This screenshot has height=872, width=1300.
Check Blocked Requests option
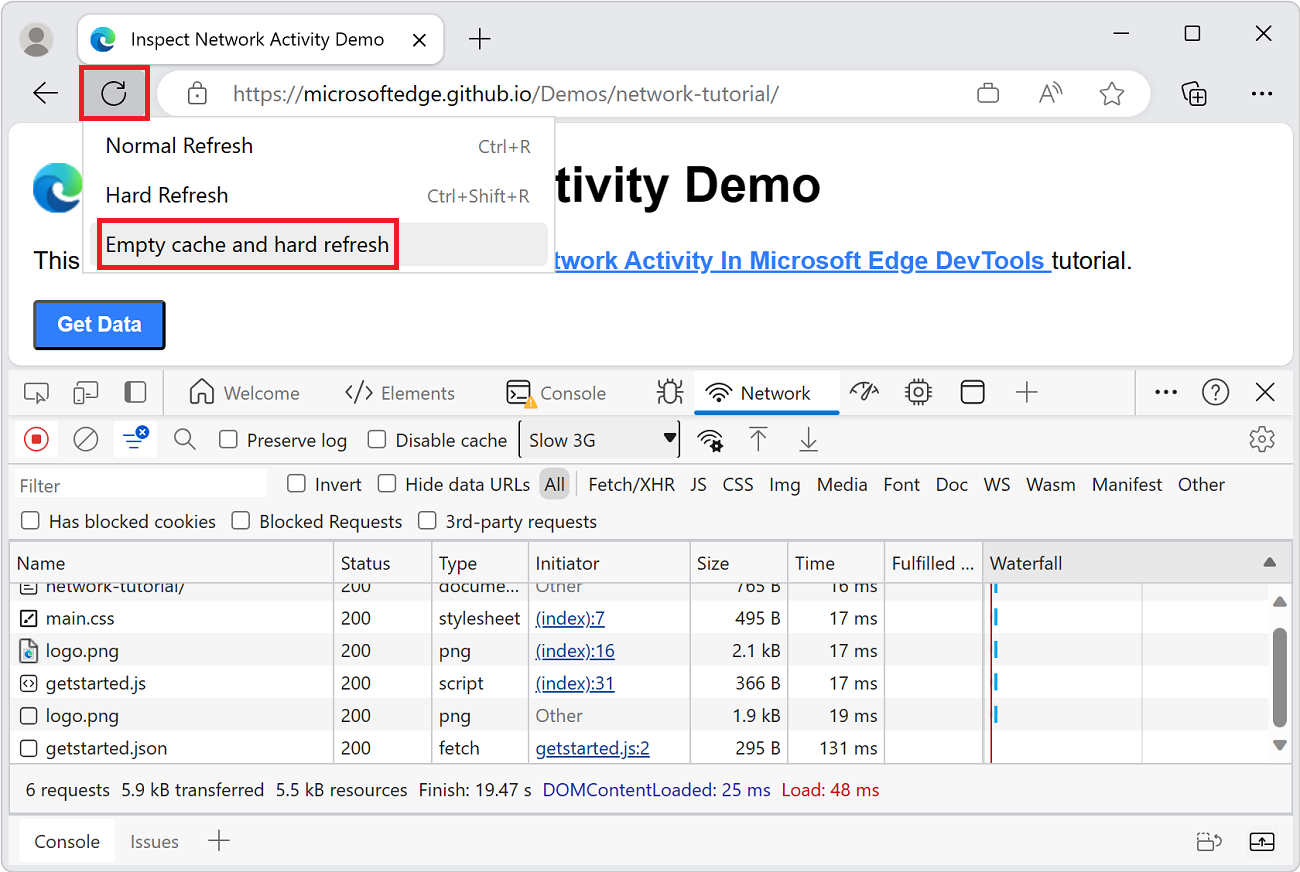click(241, 521)
